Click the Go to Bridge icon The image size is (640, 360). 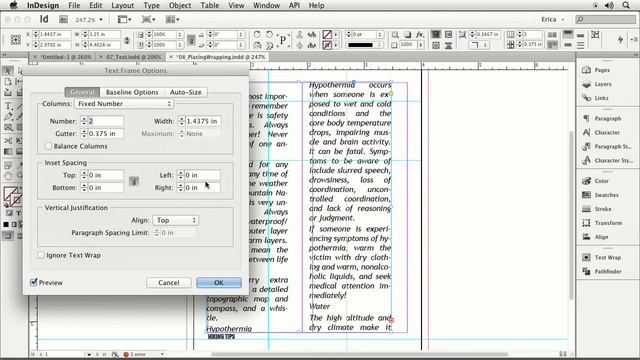[63, 19]
